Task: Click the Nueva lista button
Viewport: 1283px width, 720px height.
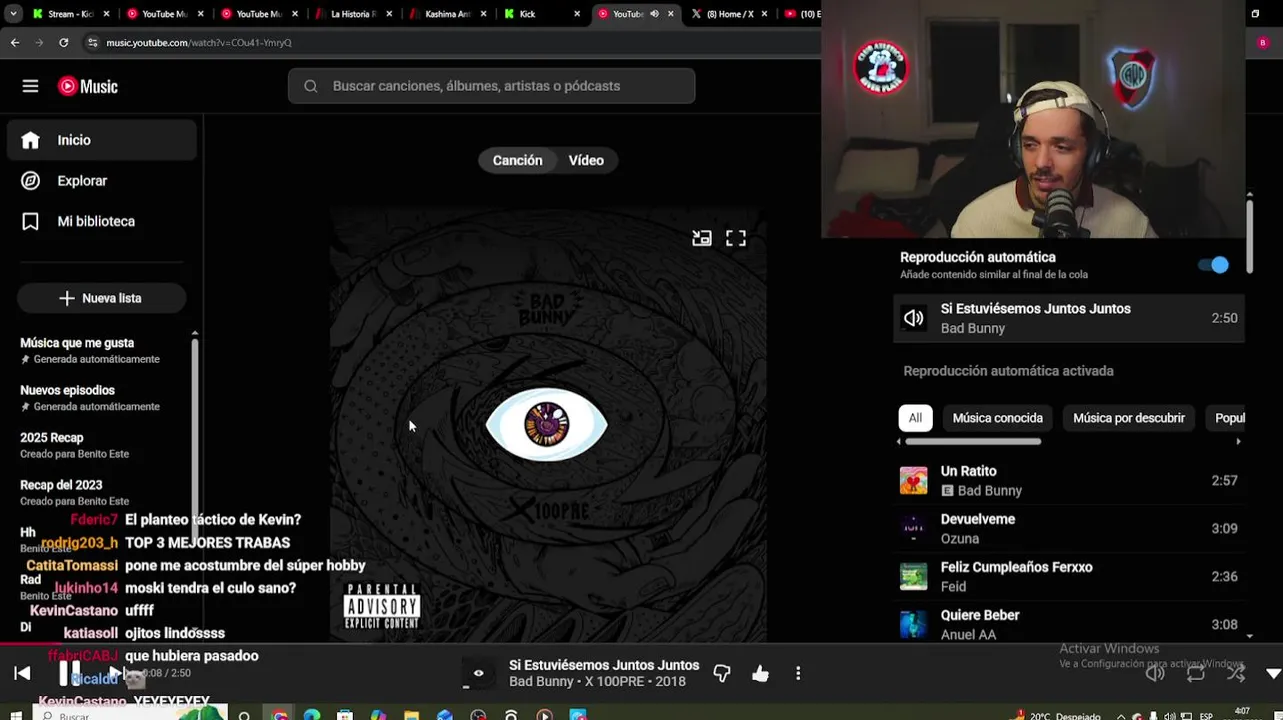Action: click(101, 298)
